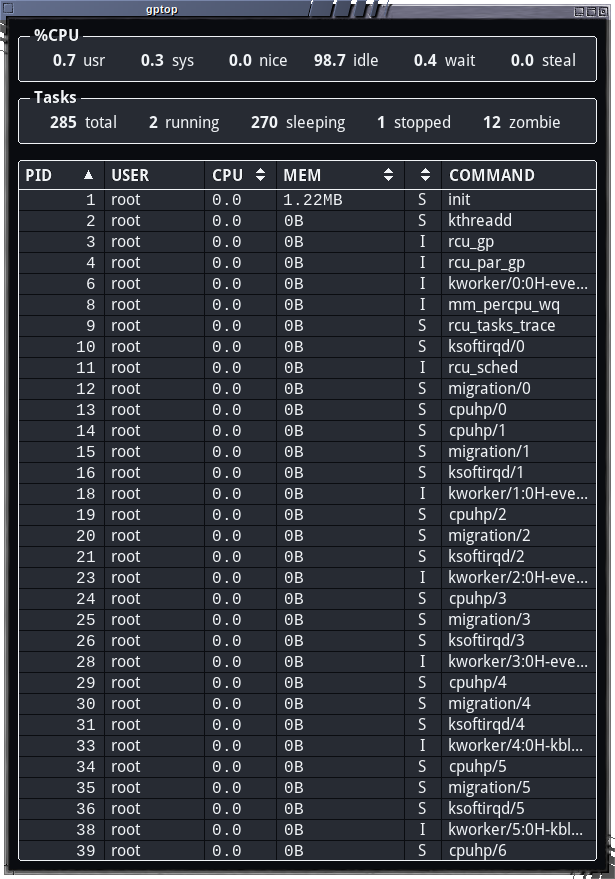615x879 pixels.
Task: Select the cpuhp/0 process
Action: [307, 410]
